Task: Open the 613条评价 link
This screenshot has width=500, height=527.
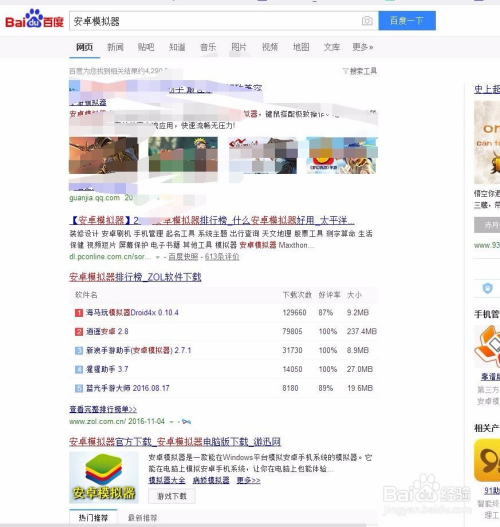Action: tap(222, 257)
